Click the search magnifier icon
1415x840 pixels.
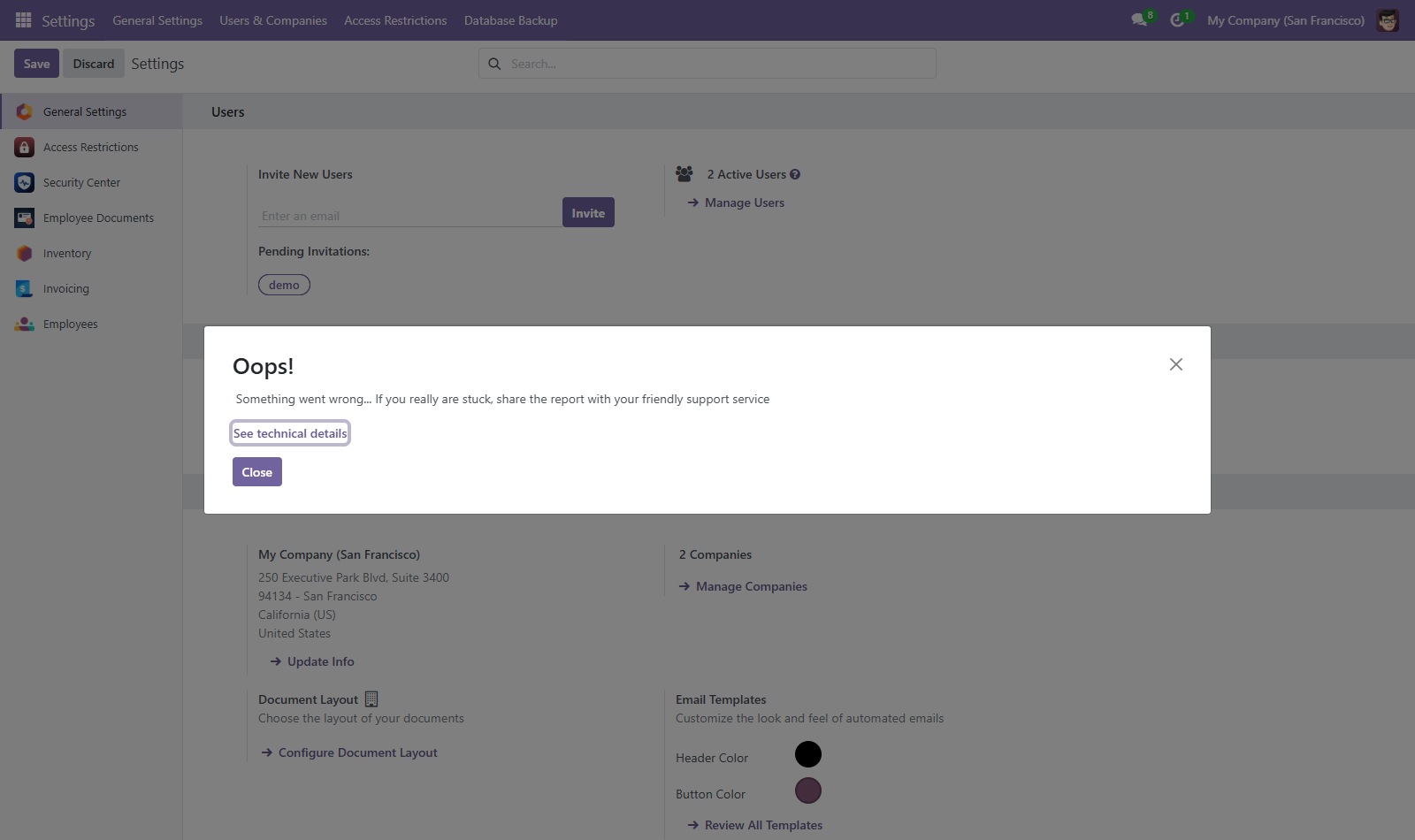coord(494,64)
